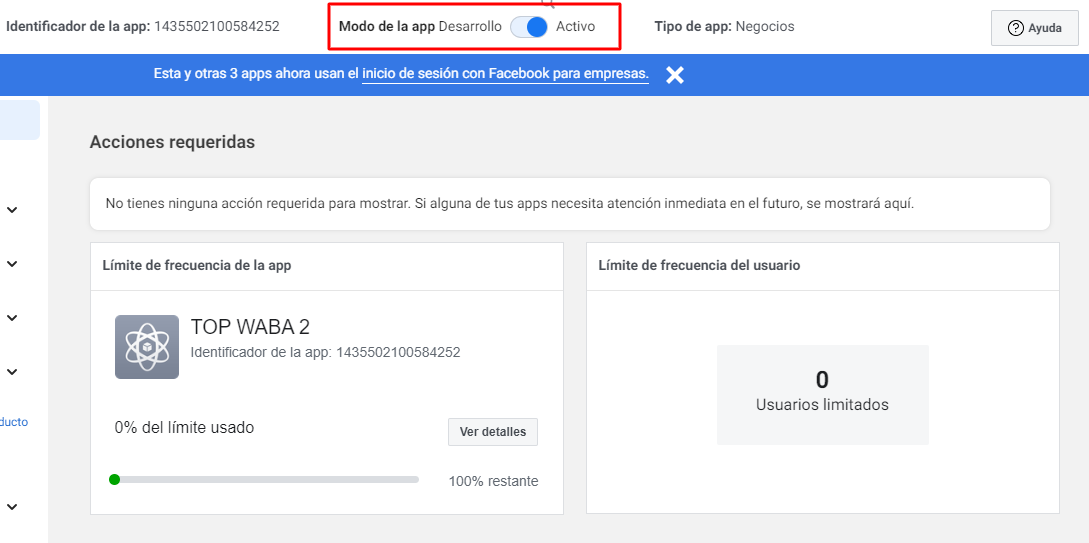This screenshot has width=1089, height=543.
Task: Expand the second chevron in left sidebar
Action: tap(12, 264)
